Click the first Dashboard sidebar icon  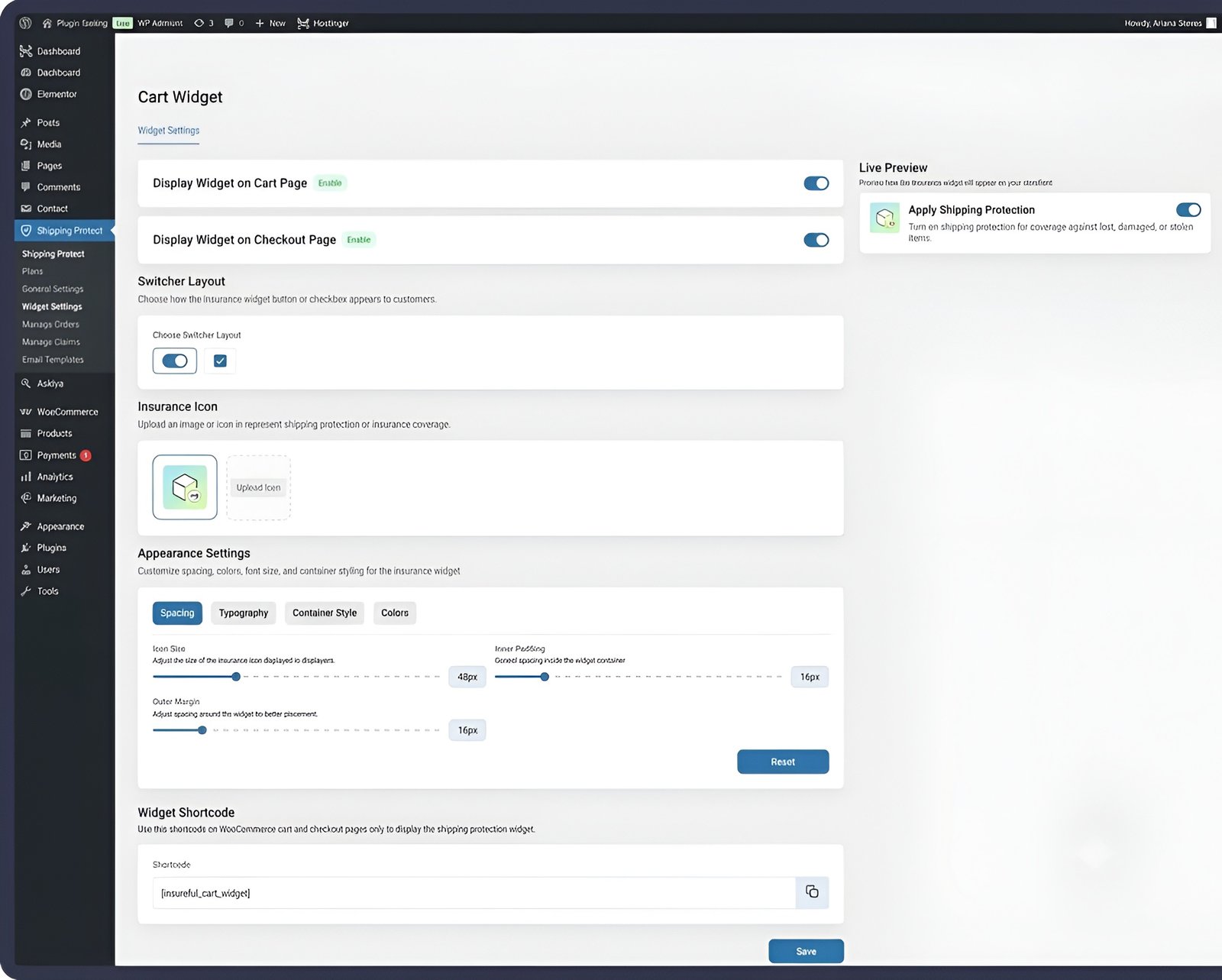click(x=26, y=51)
